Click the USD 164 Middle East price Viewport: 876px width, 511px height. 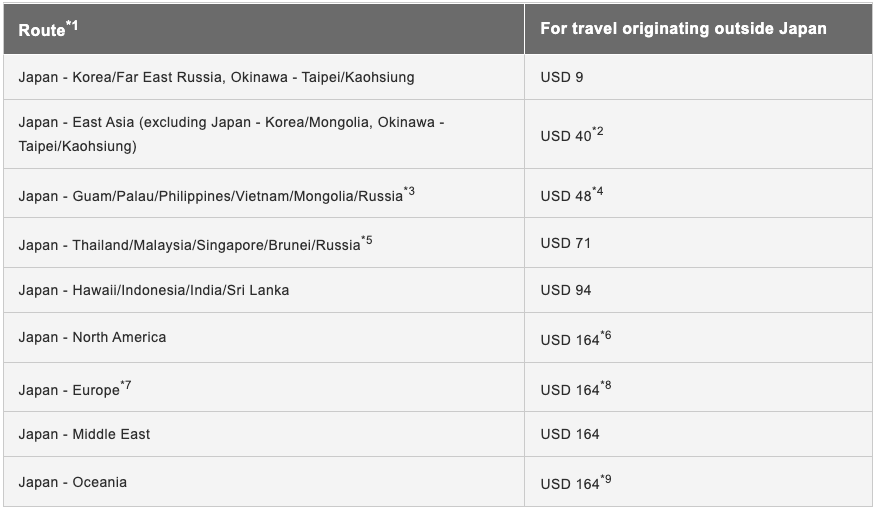click(570, 434)
